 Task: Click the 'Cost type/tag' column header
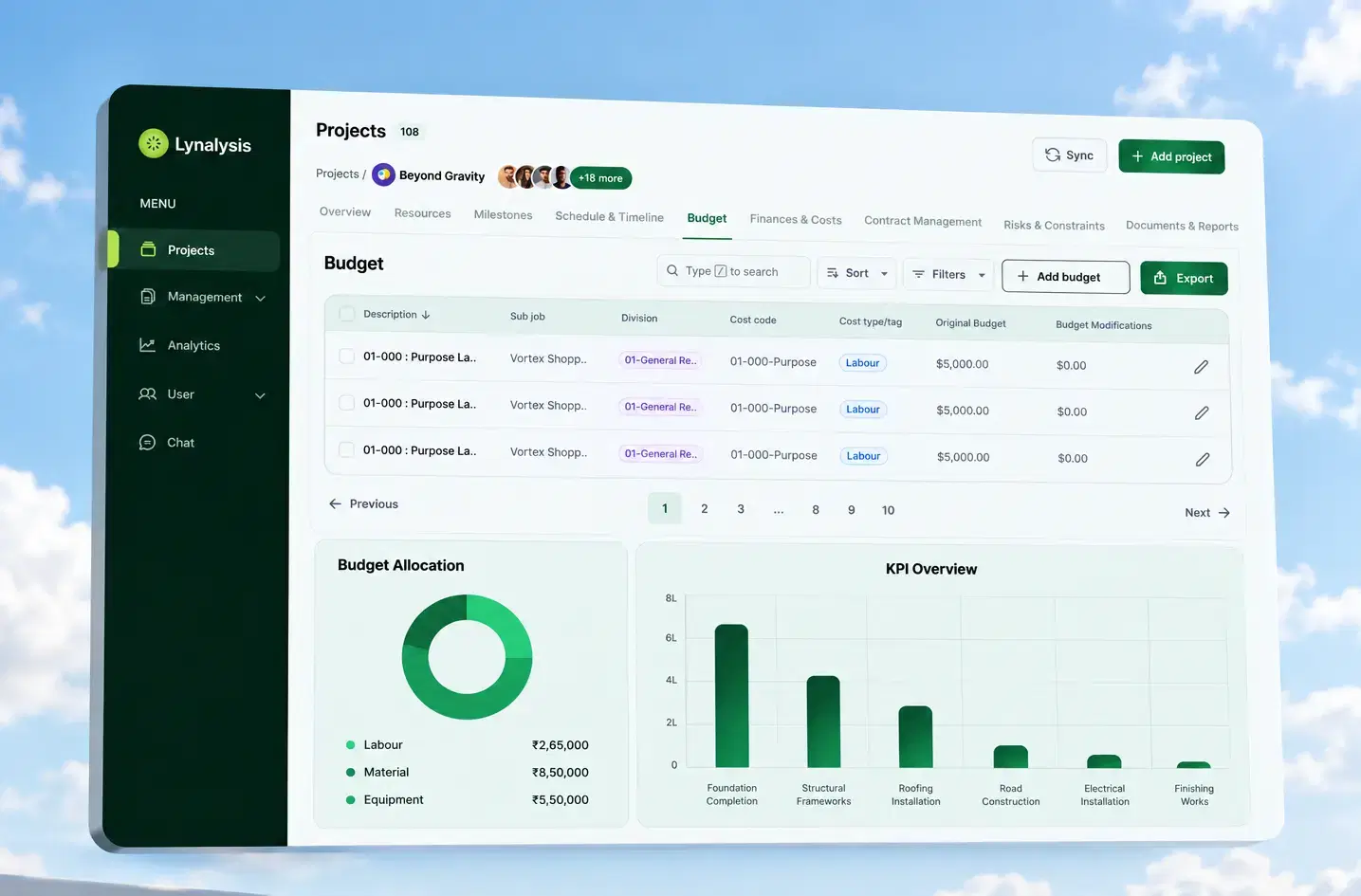pyautogui.click(x=871, y=321)
